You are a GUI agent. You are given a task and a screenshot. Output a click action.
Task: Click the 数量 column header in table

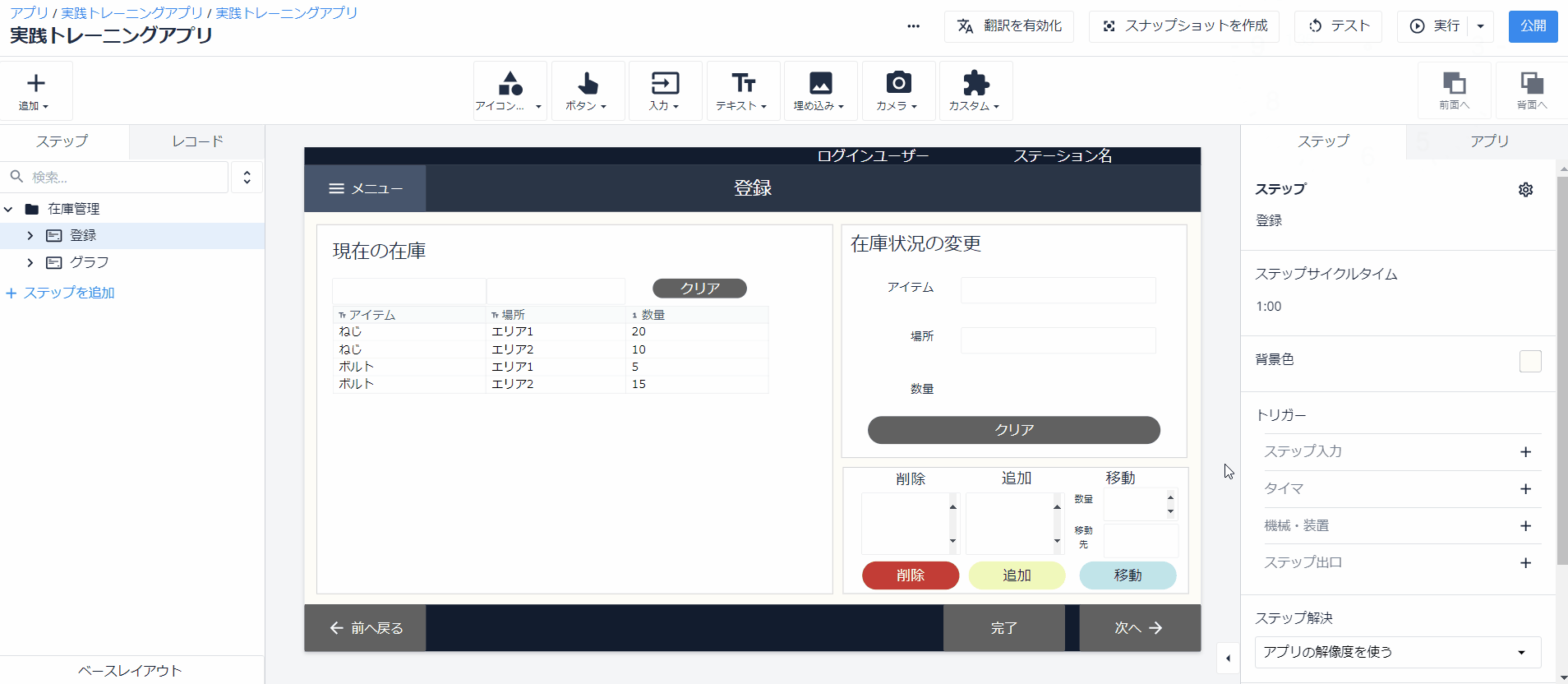(x=697, y=315)
